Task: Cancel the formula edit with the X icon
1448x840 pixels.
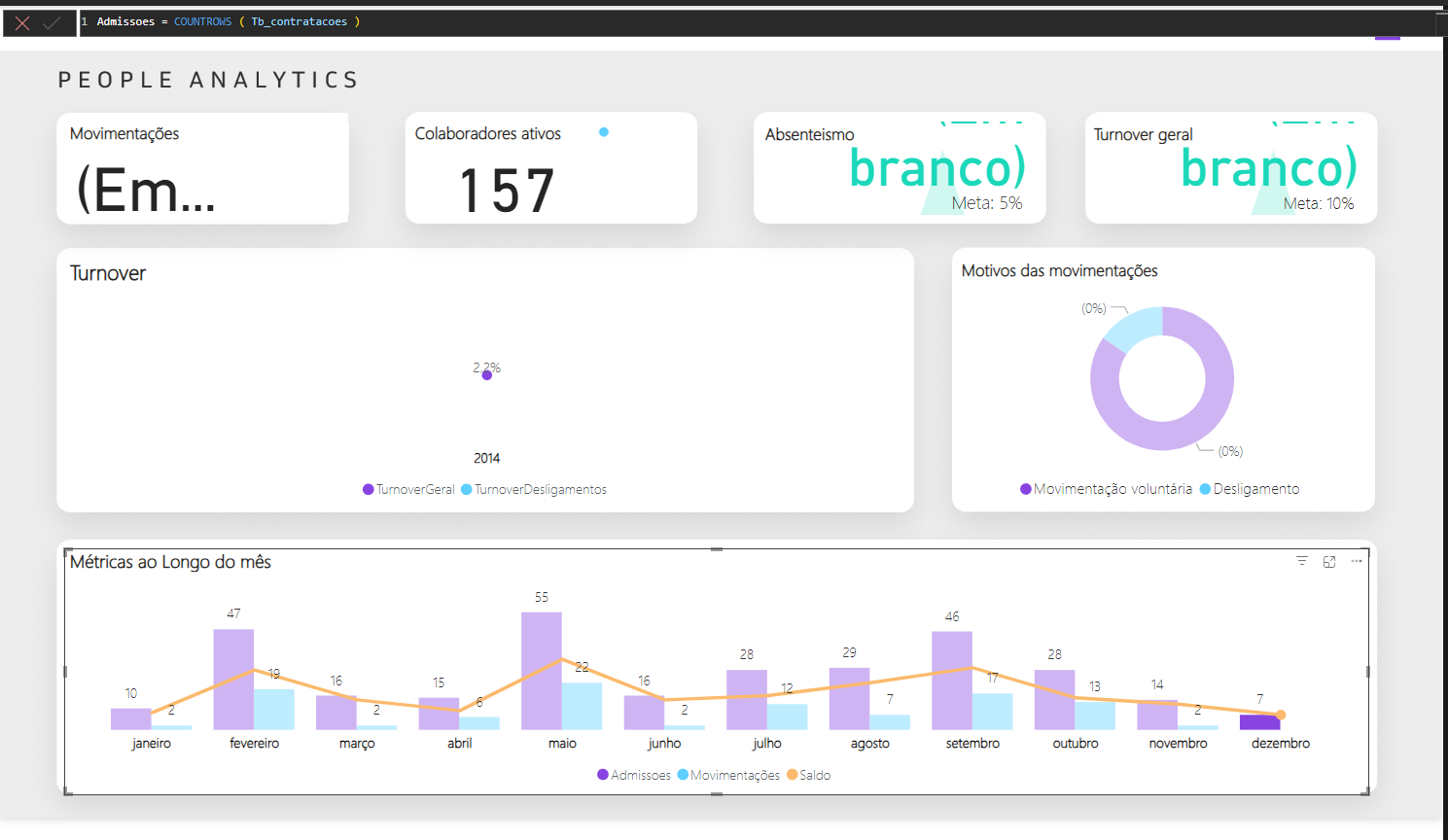Action: coord(22,23)
